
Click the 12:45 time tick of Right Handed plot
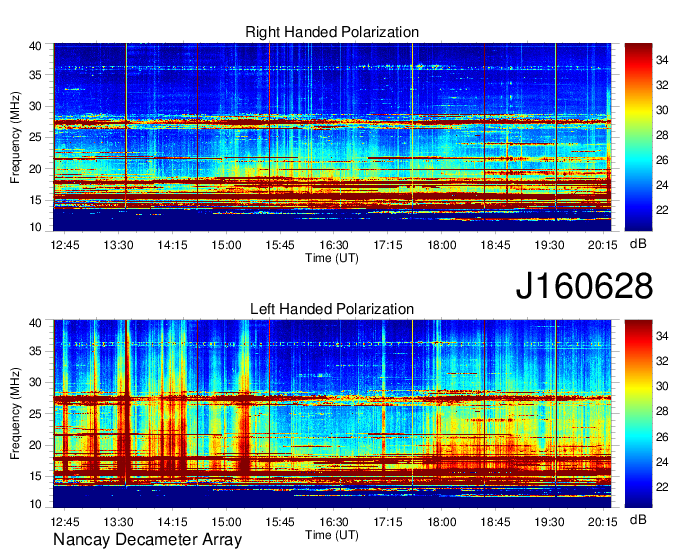(x=65, y=245)
